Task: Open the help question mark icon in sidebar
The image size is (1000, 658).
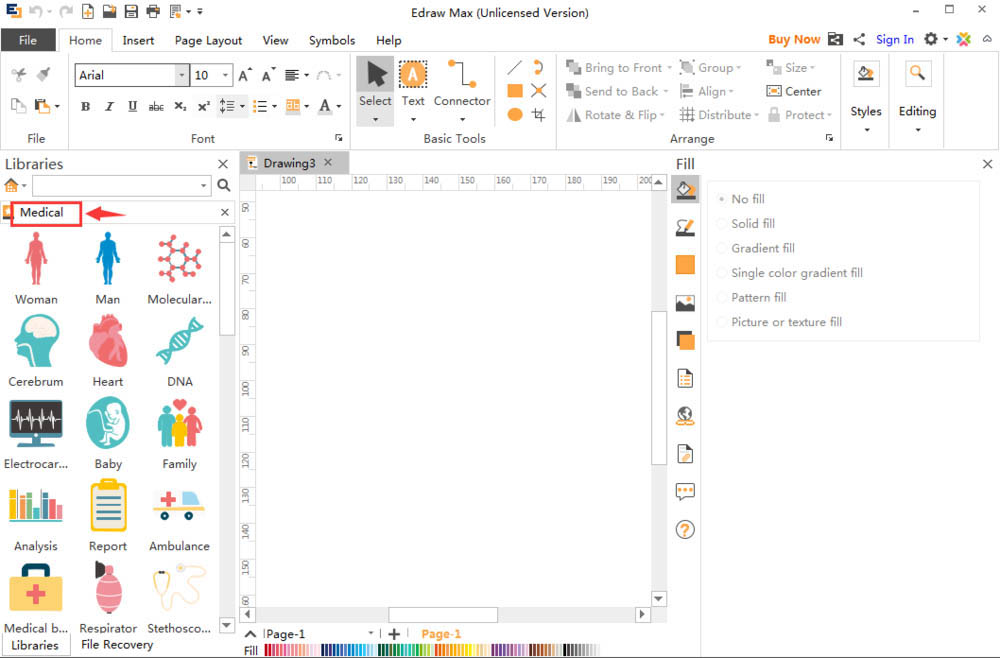Action: pyautogui.click(x=685, y=530)
